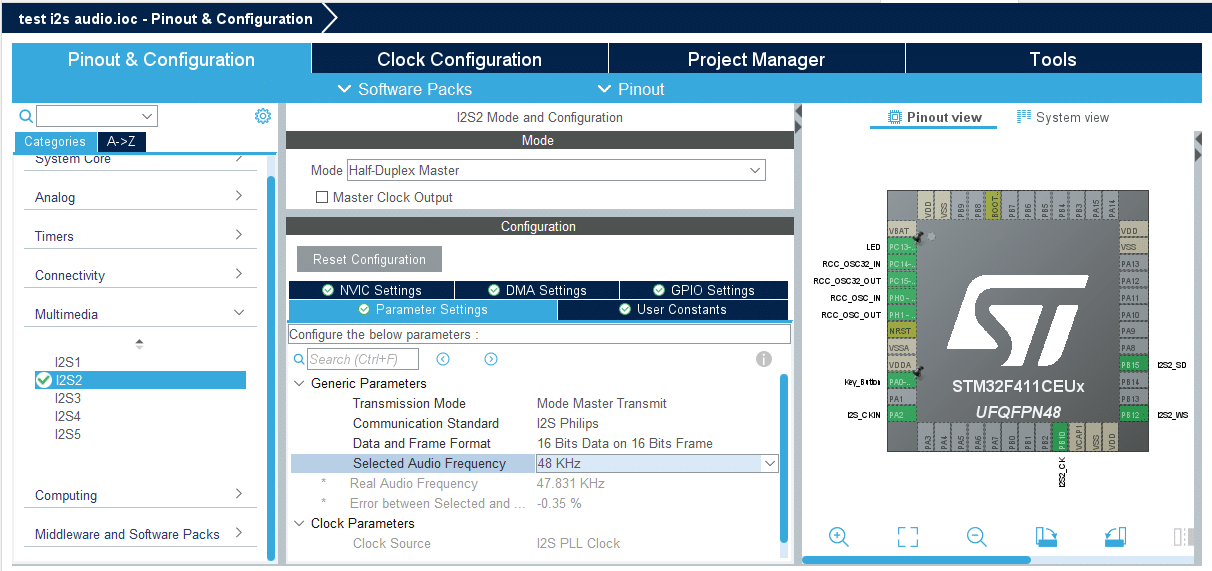Click the pinout horizontal scrollbar
Image resolution: width=1212 pixels, height=571 pixels.
916,560
